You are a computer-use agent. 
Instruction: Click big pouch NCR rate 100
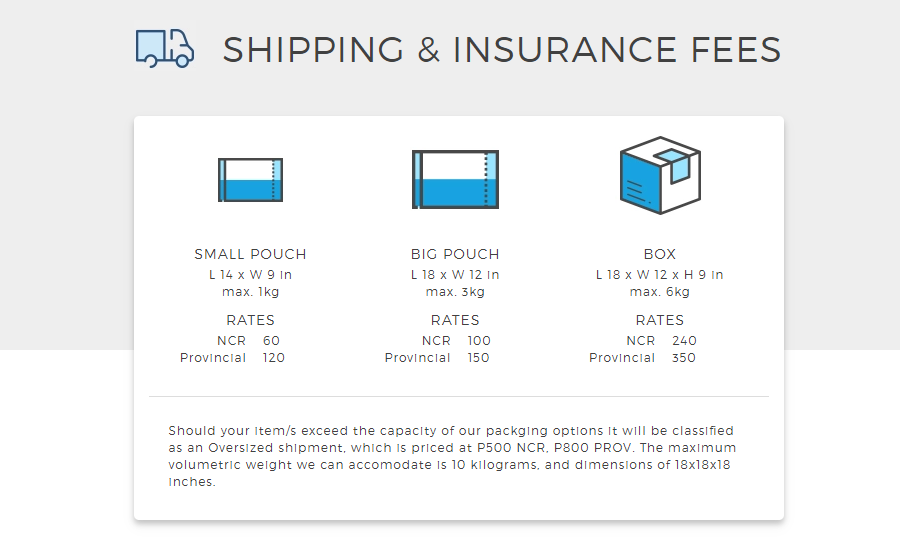point(479,341)
